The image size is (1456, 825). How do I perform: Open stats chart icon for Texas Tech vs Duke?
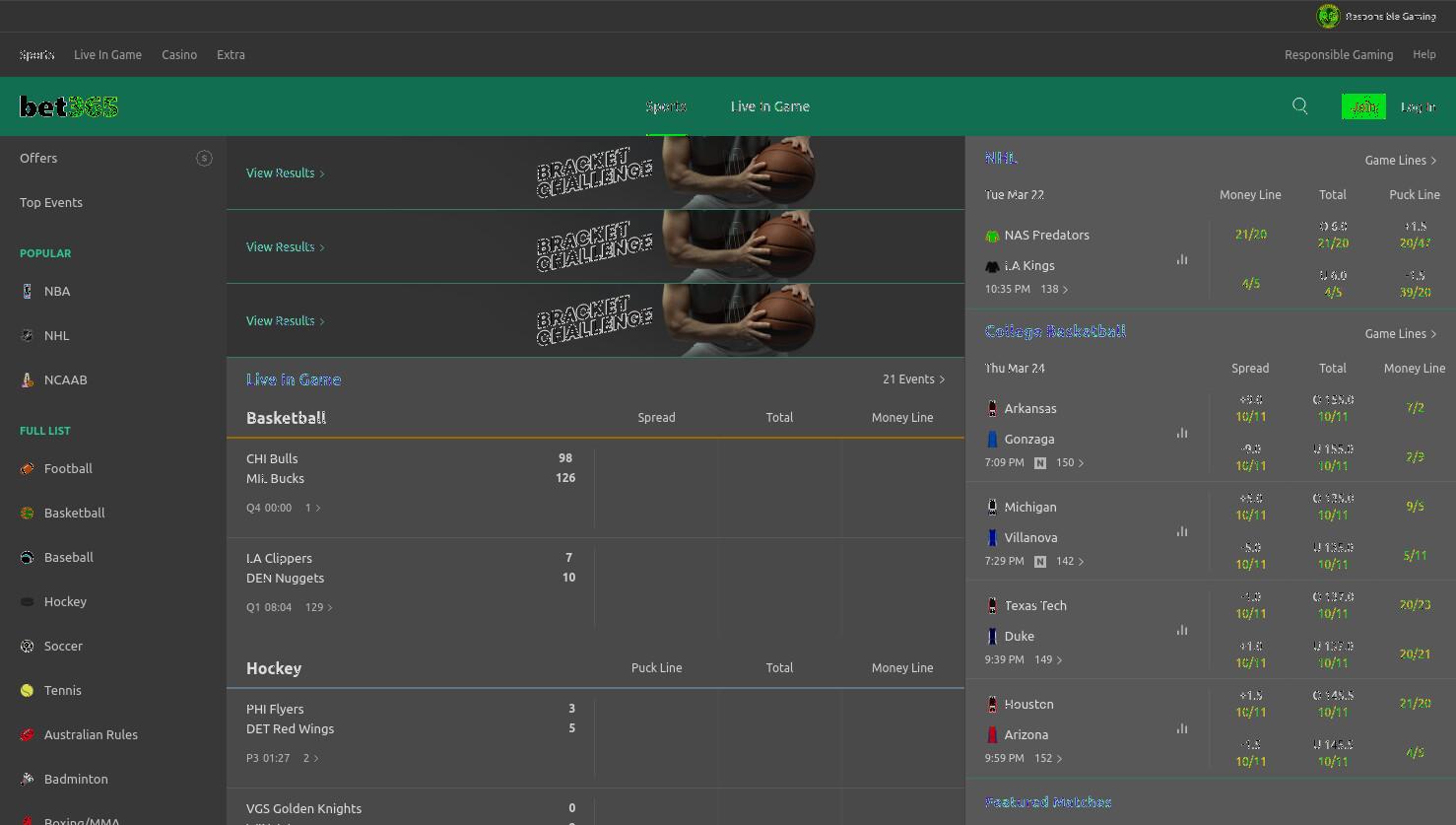point(1182,630)
